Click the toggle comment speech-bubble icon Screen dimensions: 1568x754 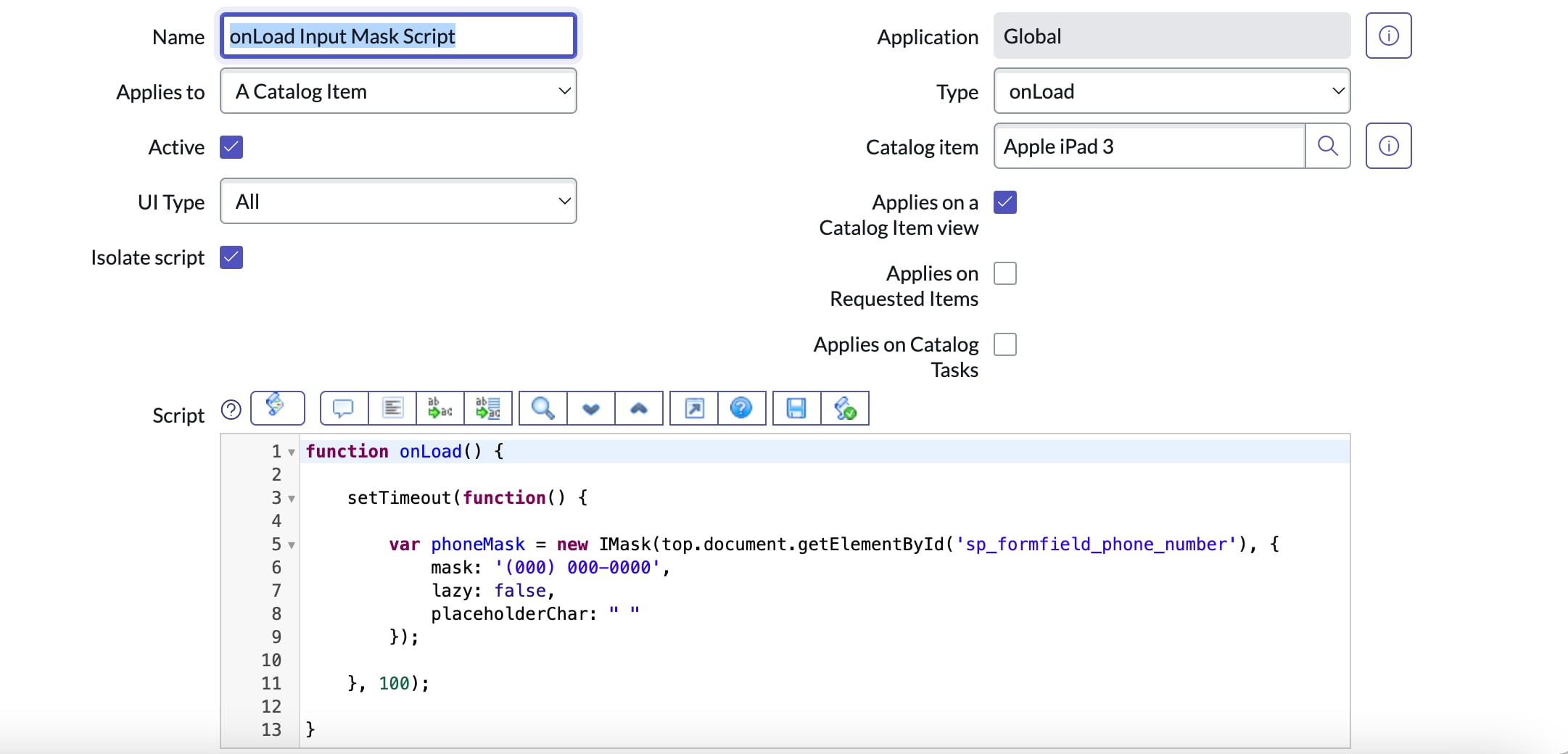(344, 408)
